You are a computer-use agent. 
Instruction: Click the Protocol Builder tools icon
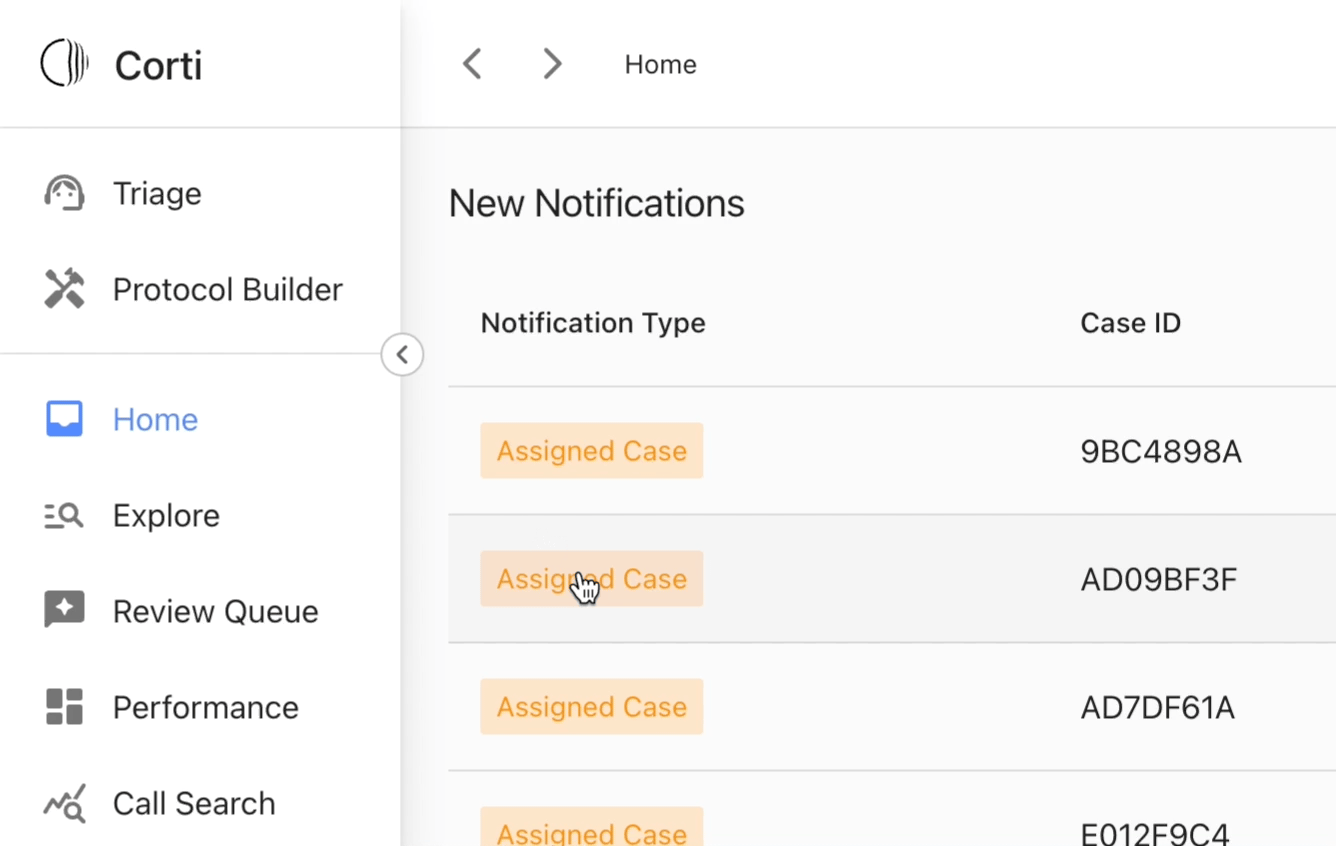(64, 289)
